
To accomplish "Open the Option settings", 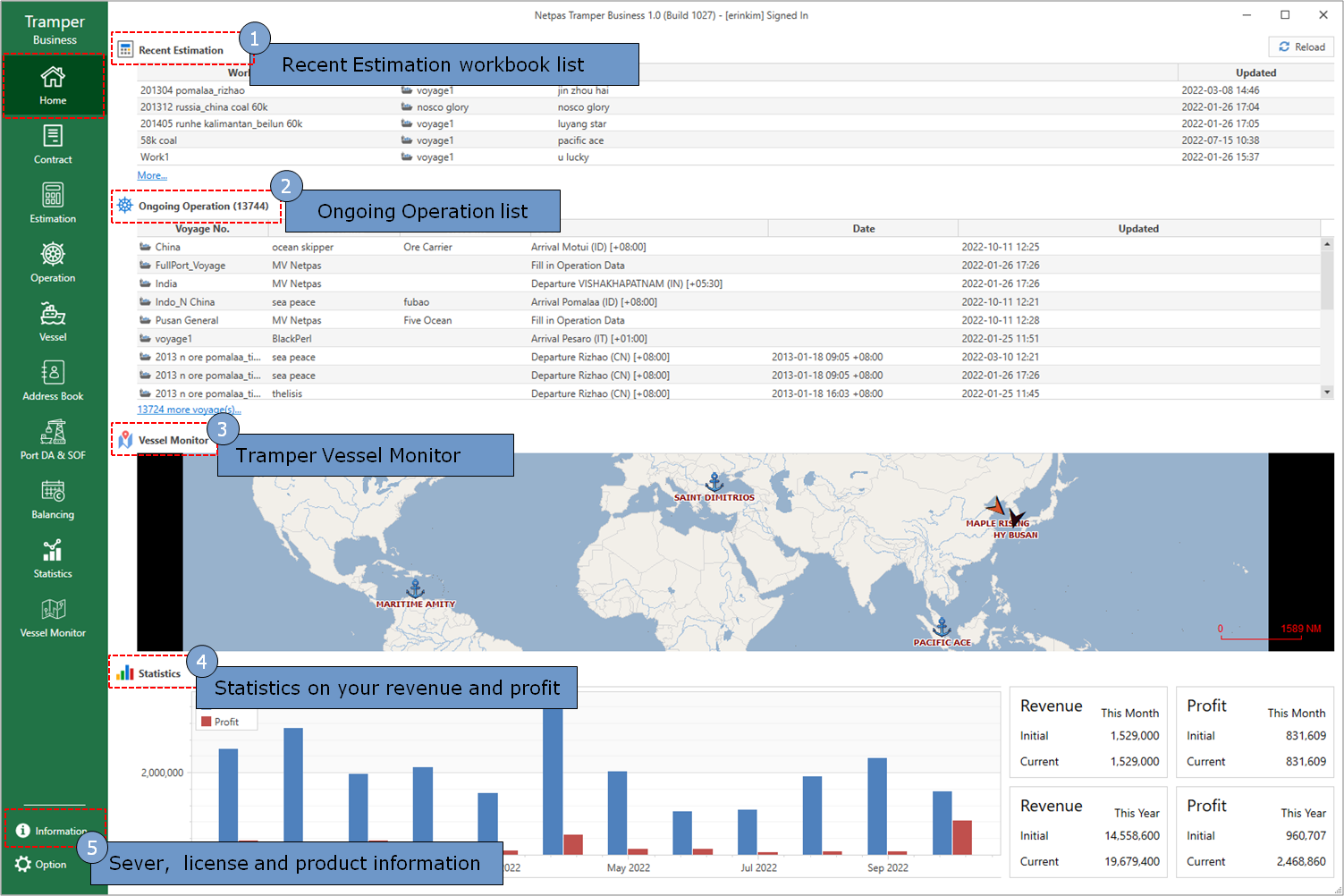I will pyautogui.click(x=41, y=865).
